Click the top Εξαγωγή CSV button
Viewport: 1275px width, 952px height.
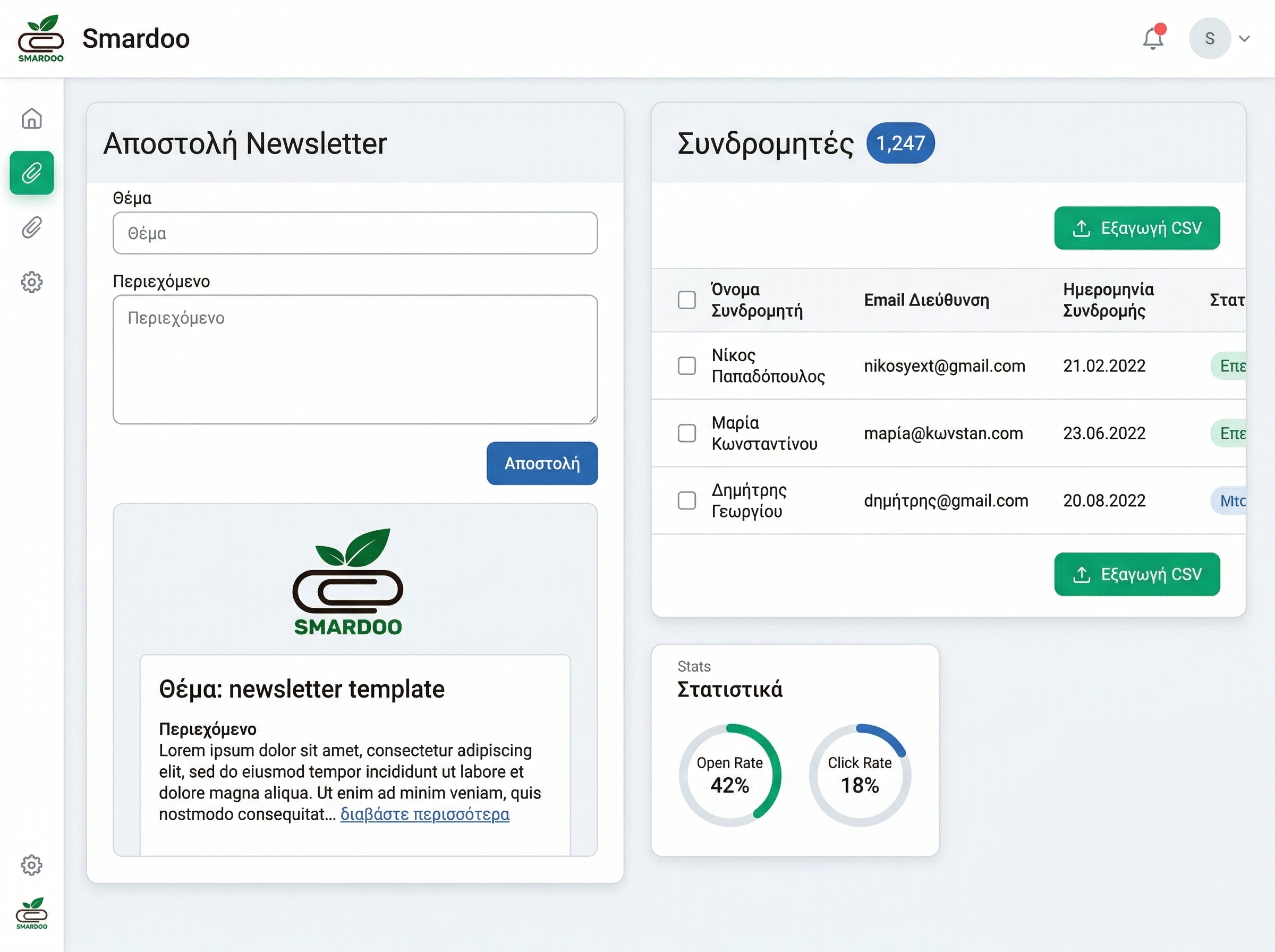pyautogui.click(x=1137, y=228)
